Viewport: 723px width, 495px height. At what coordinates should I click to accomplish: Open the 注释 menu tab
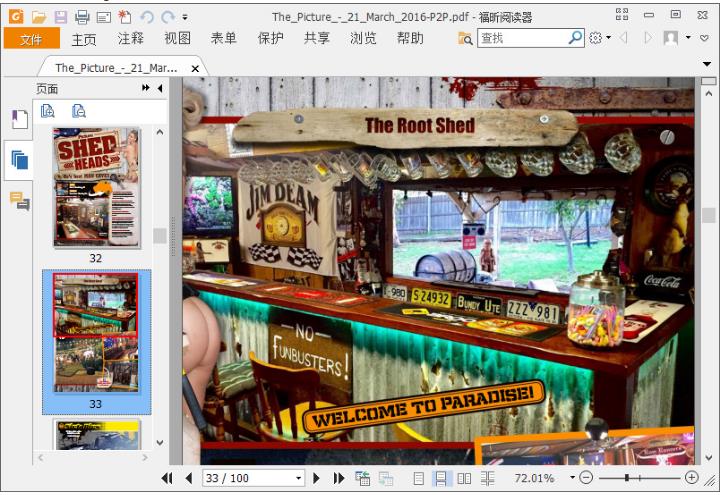[x=131, y=38]
